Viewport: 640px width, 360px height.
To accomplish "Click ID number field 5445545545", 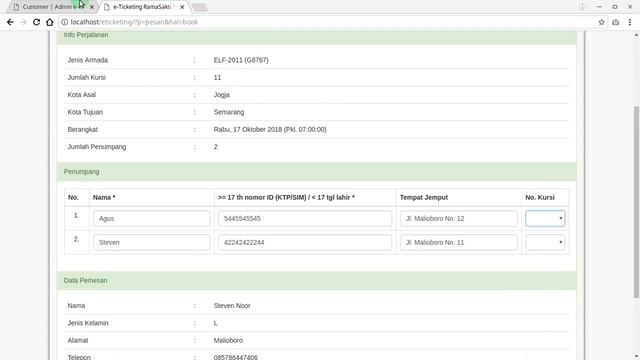I will point(305,218).
